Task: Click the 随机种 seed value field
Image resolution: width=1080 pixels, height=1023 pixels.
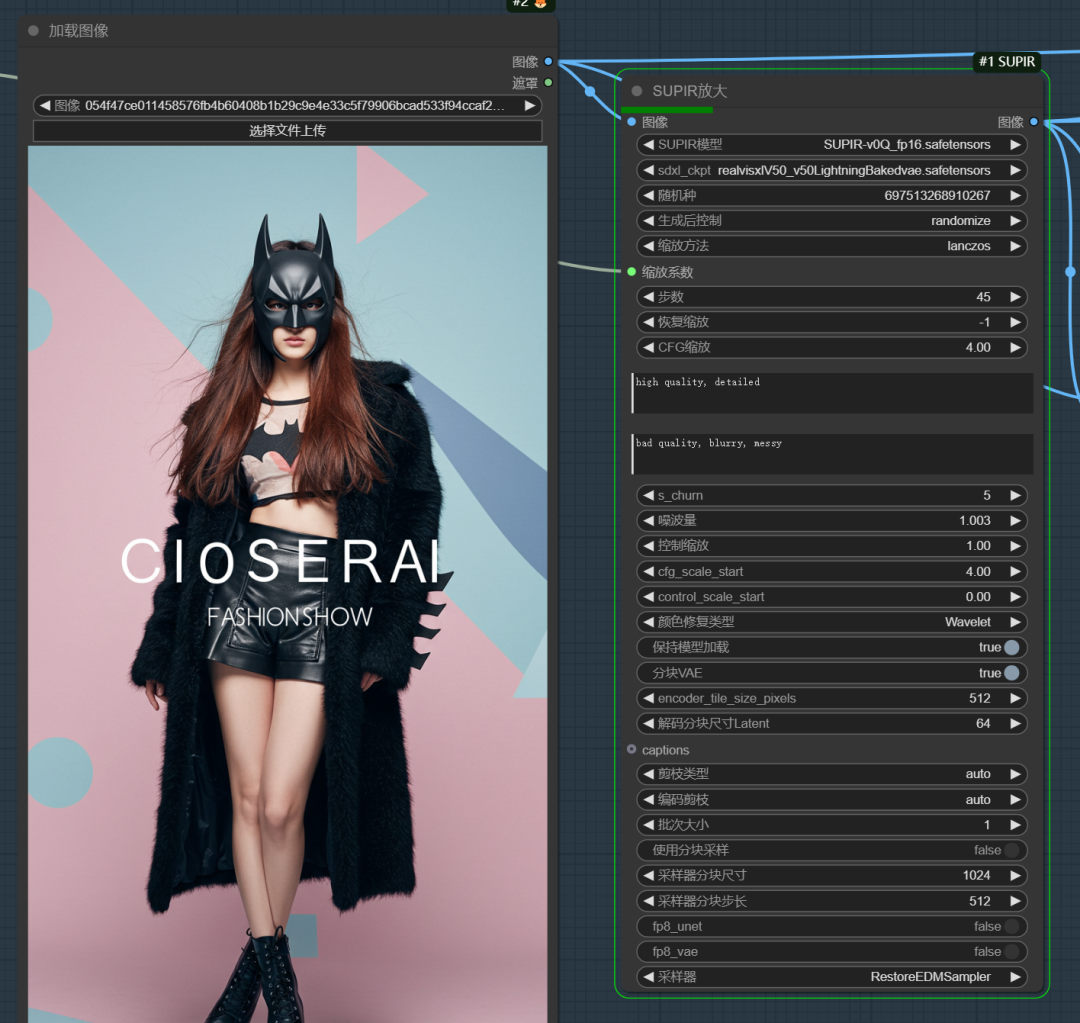Action: [x=832, y=196]
